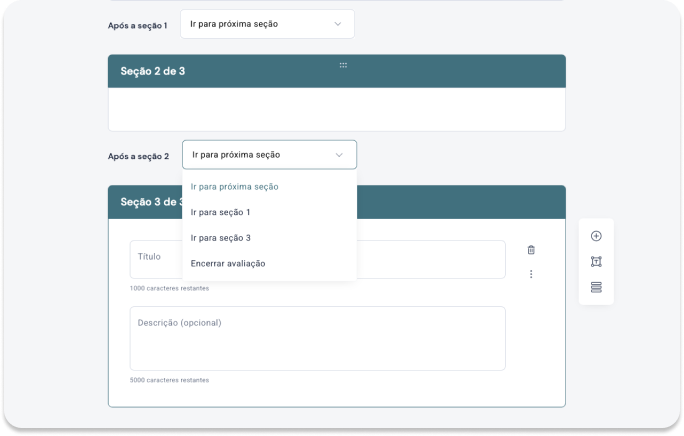This screenshot has height=436, width=684.
Task: Click the Seção 2 de 3 header
Action: coord(152,71)
